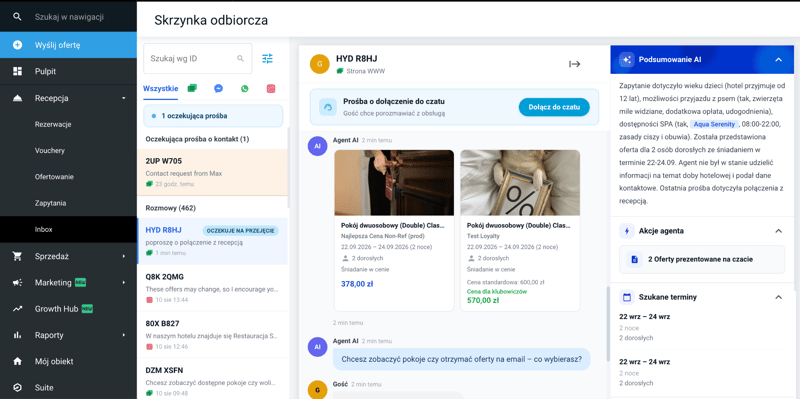Click the magnifier in Szukaj wg ID field
This screenshot has width=800, height=399.
point(240,59)
